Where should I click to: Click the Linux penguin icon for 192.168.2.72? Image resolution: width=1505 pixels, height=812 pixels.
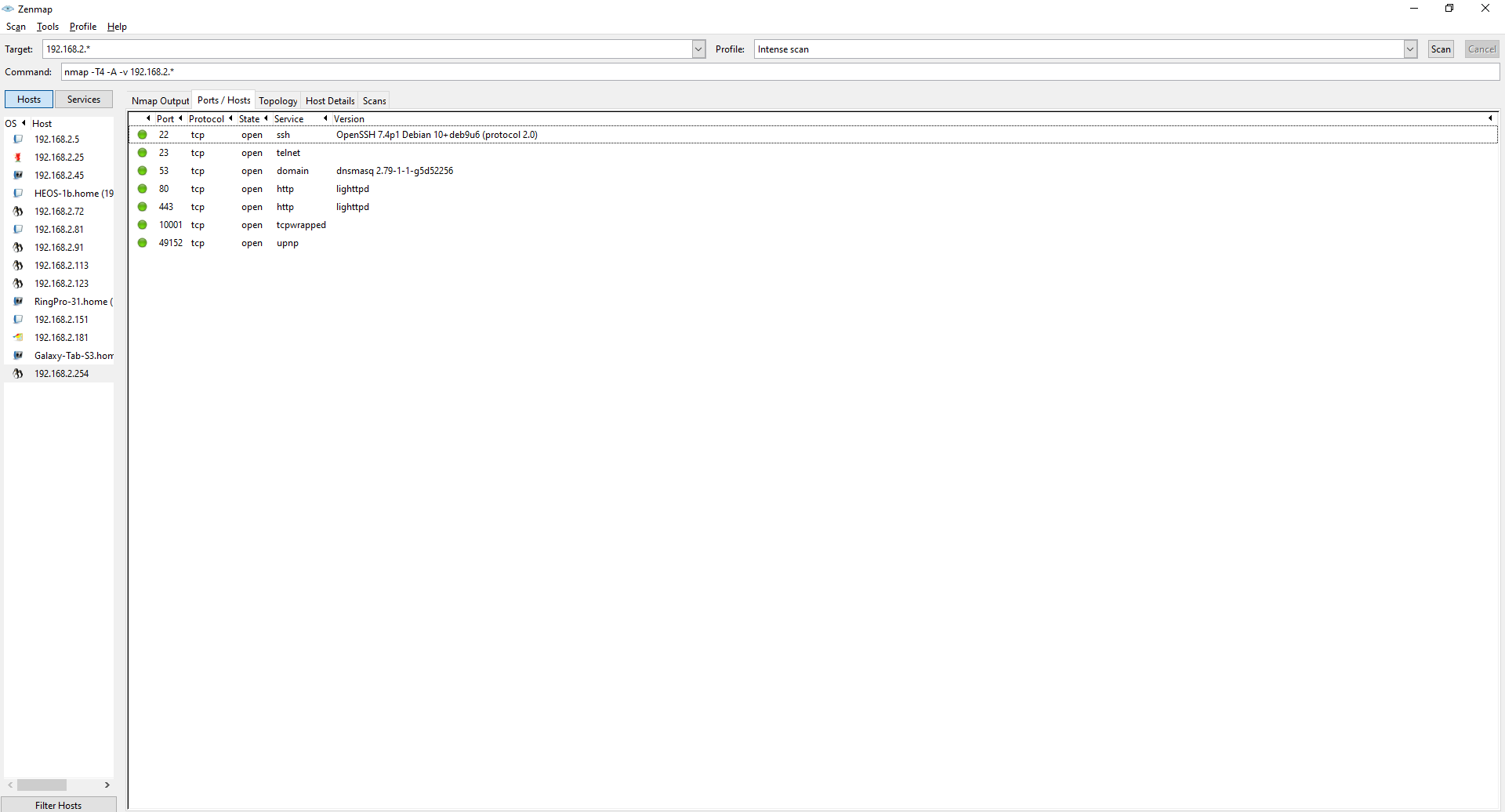tap(18, 212)
